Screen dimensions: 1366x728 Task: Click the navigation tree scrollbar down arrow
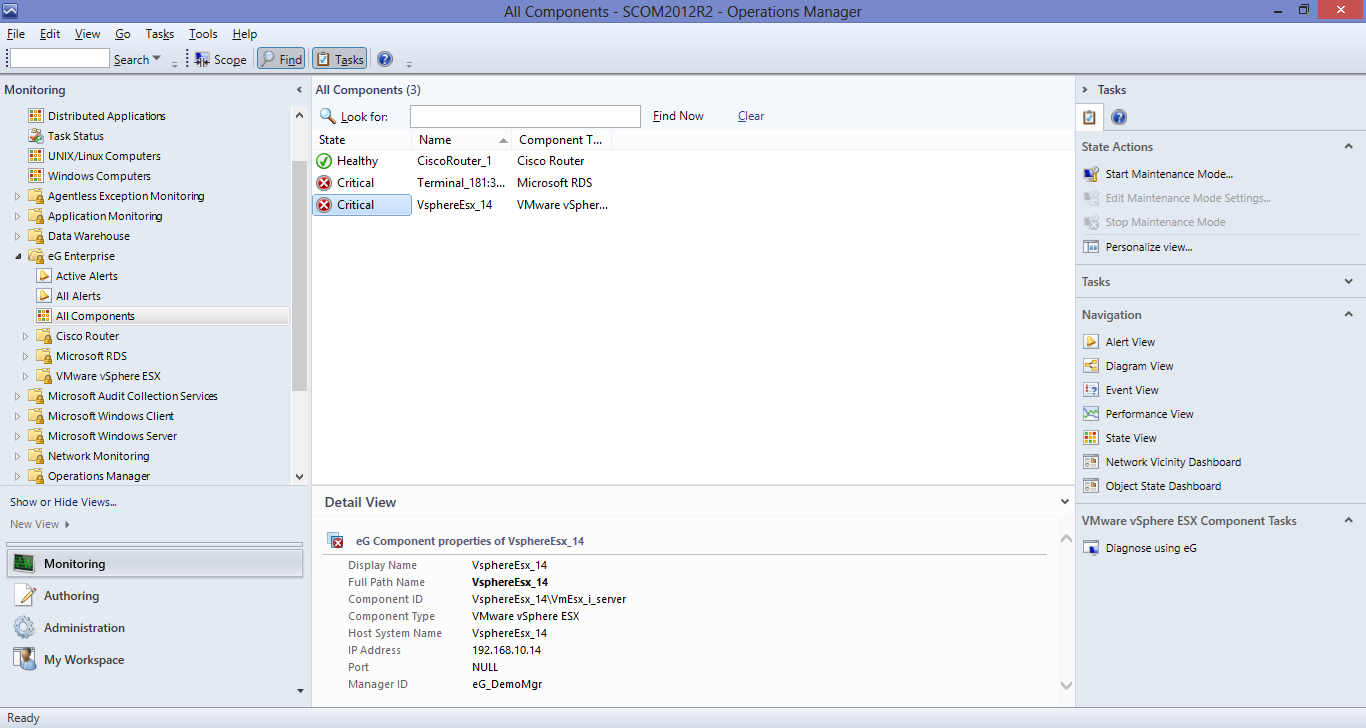pos(299,477)
